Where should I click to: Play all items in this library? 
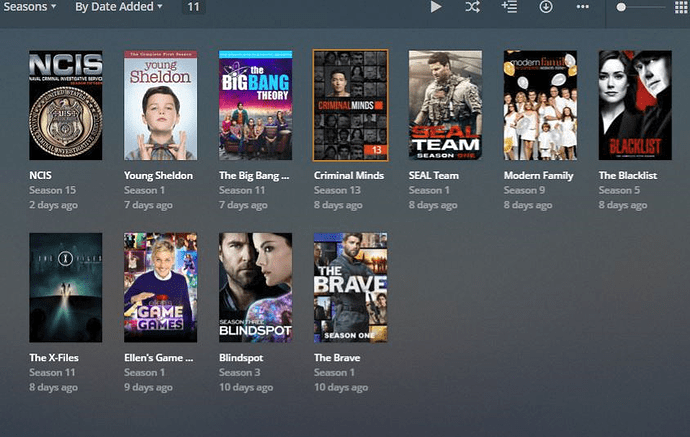point(436,7)
